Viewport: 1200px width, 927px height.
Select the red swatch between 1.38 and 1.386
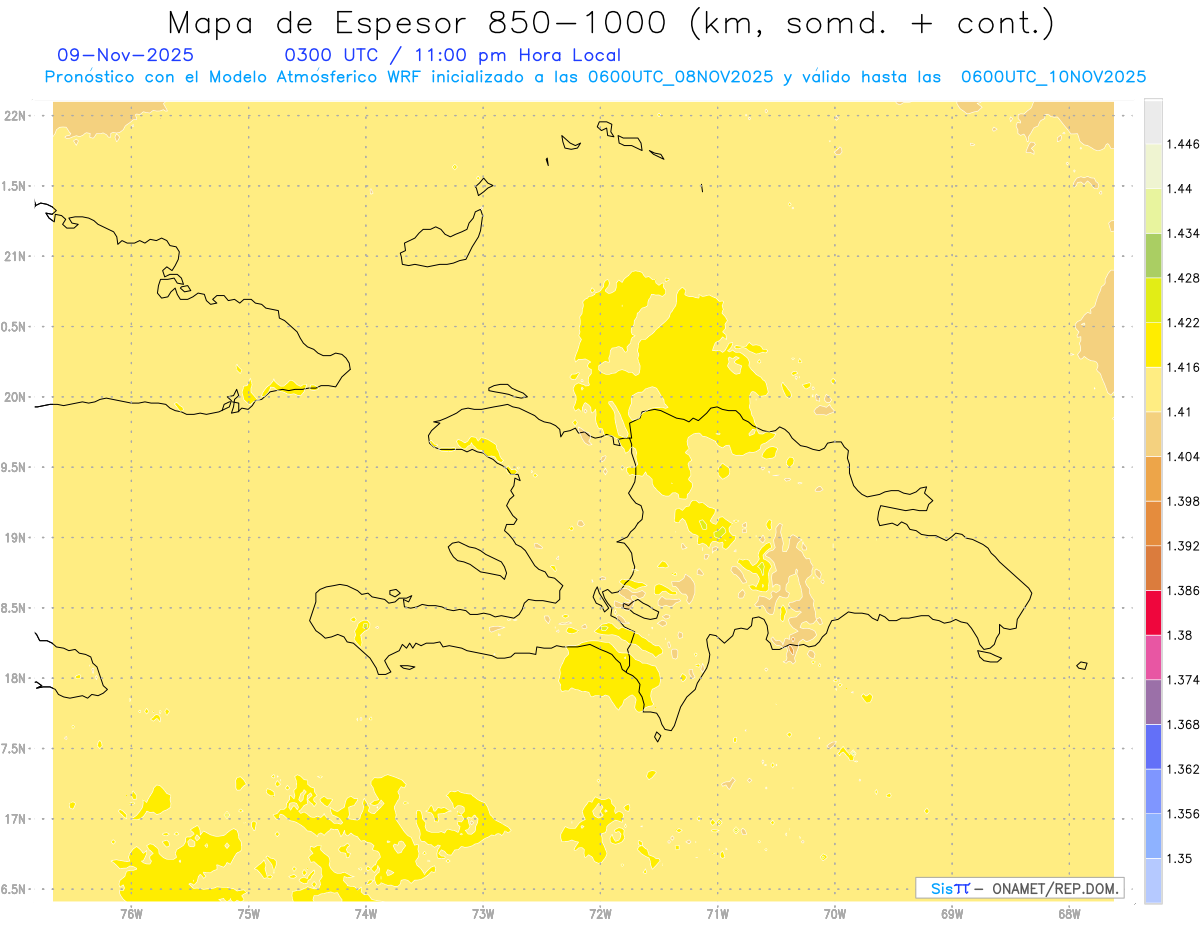tap(1153, 613)
